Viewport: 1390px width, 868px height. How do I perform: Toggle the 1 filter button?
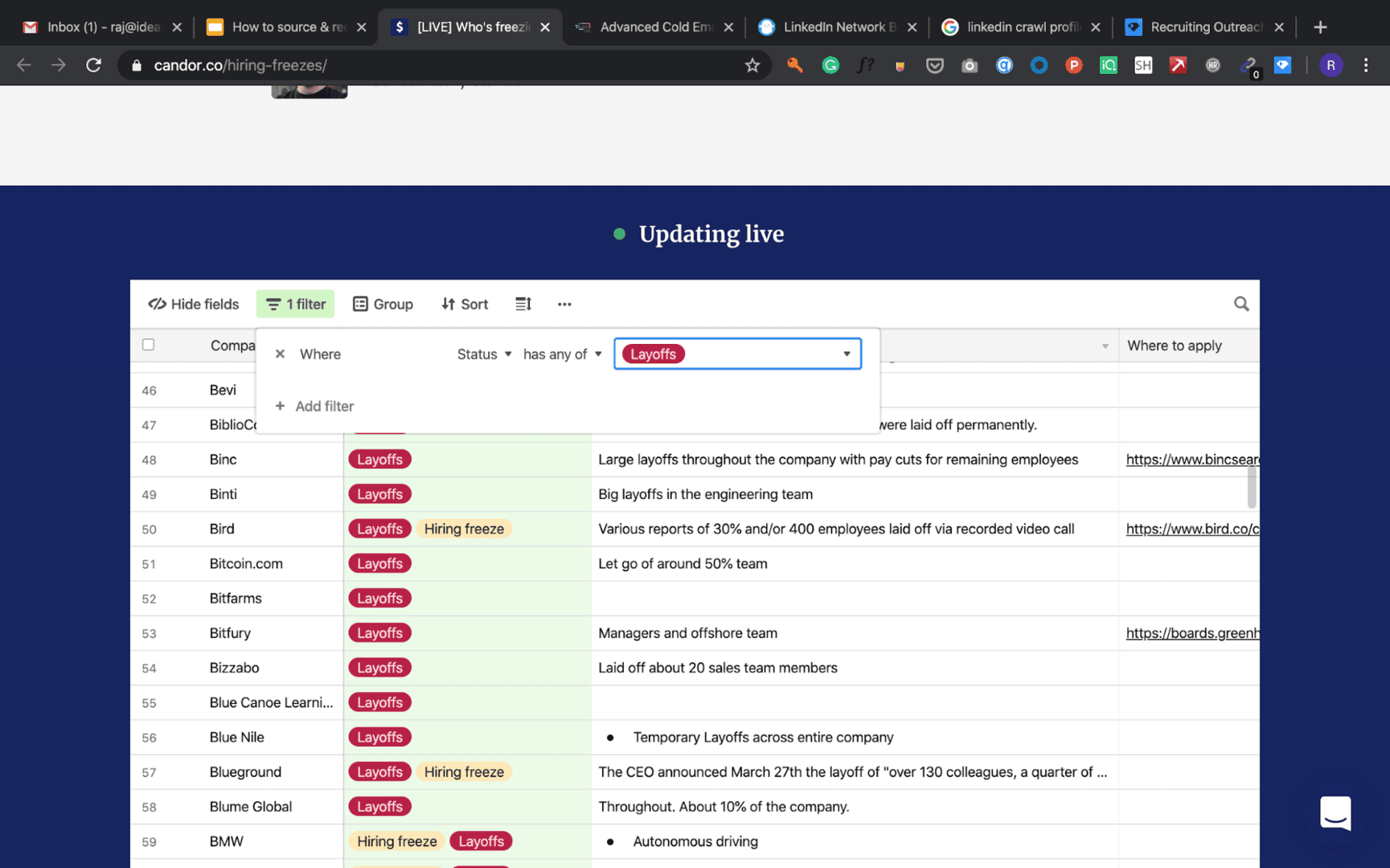coord(296,304)
